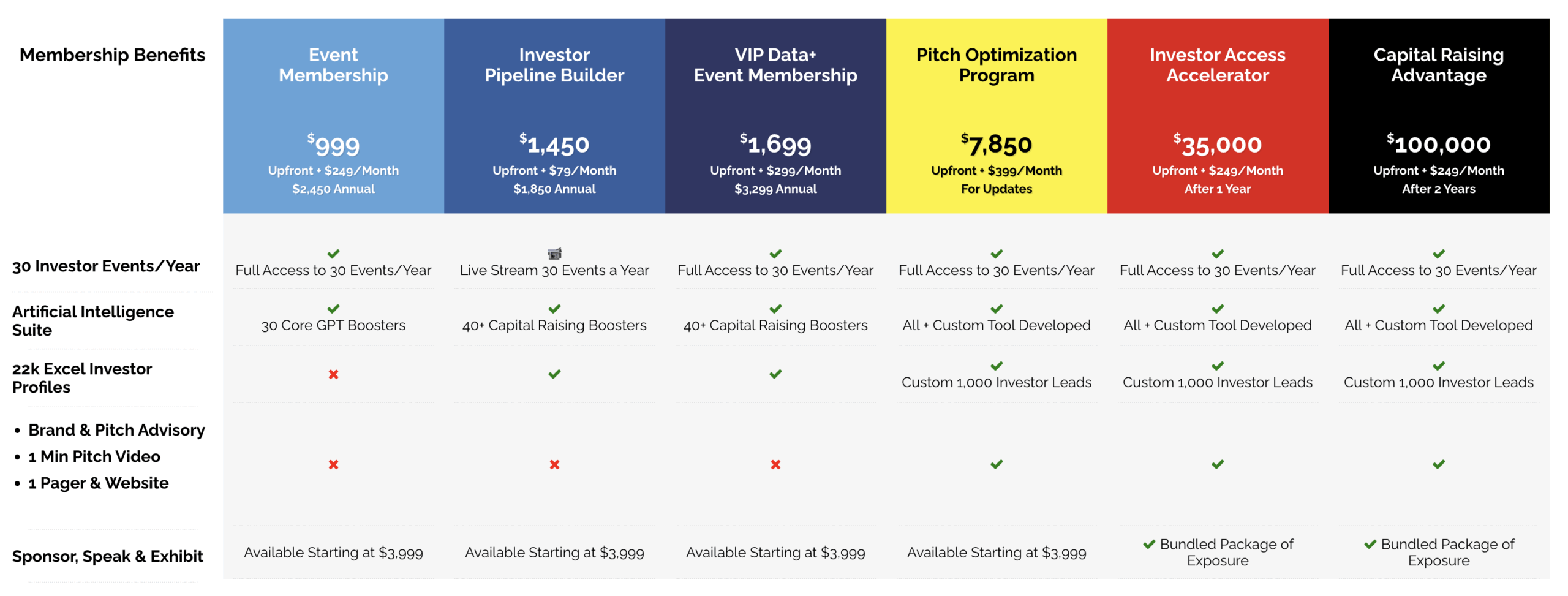Click Sponsor, Speak & Exhibit row label
Screen dimensions: 1568x596
(x=107, y=556)
